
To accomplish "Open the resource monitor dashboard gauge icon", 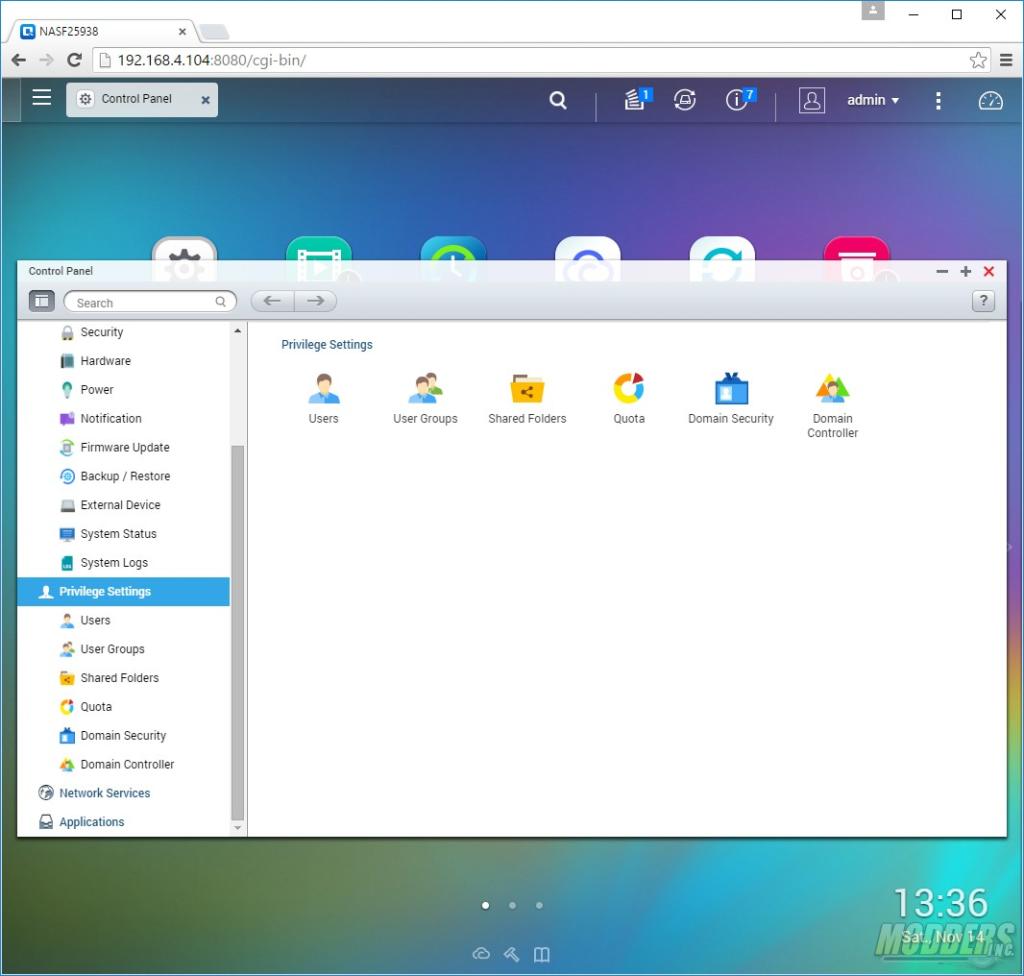I will tap(990, 100).
